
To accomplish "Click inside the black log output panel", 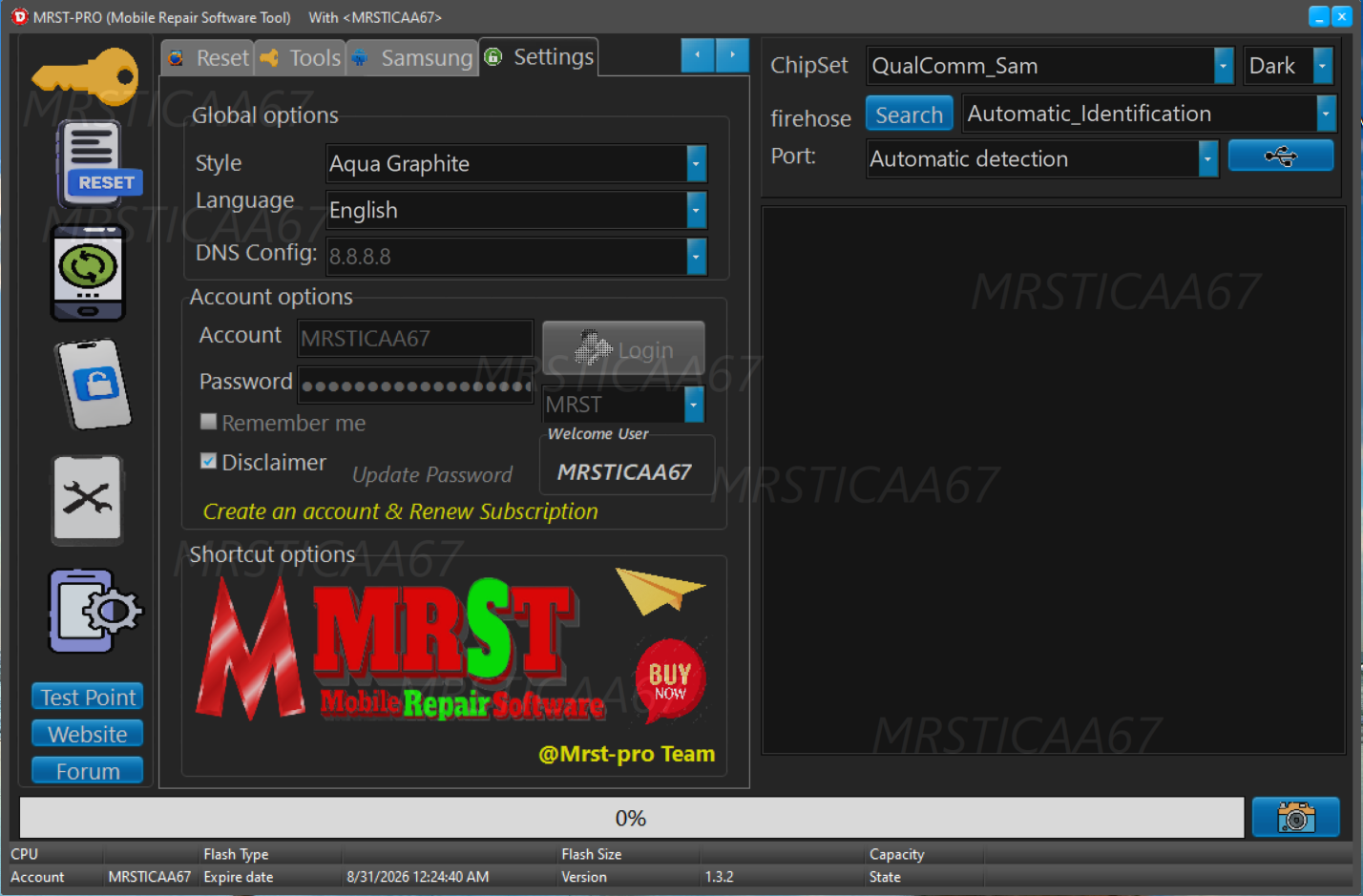I will (x=1053, y=480).
